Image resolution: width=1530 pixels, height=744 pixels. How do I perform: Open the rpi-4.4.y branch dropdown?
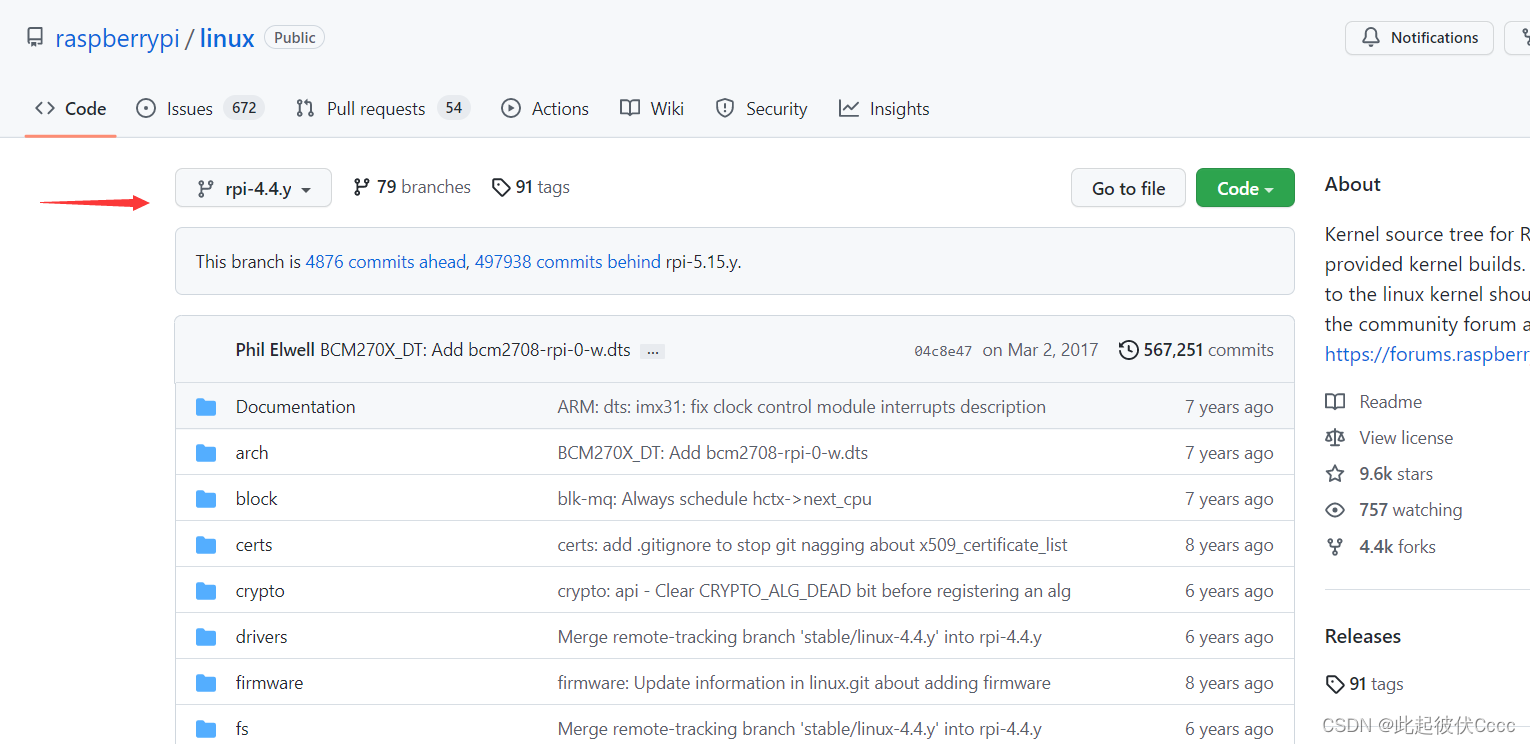[253, 188]
